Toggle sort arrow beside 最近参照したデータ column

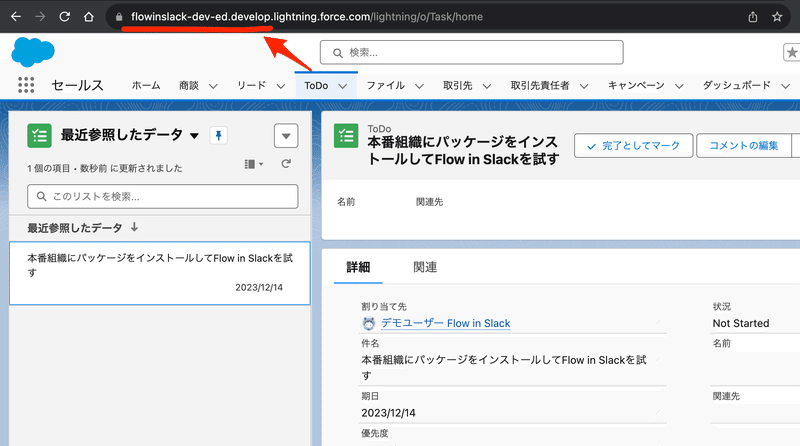pos(134,227)
